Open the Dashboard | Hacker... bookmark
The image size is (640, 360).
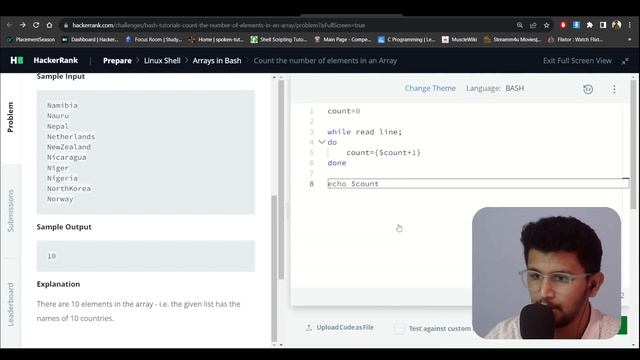click(x=90, y=40)
